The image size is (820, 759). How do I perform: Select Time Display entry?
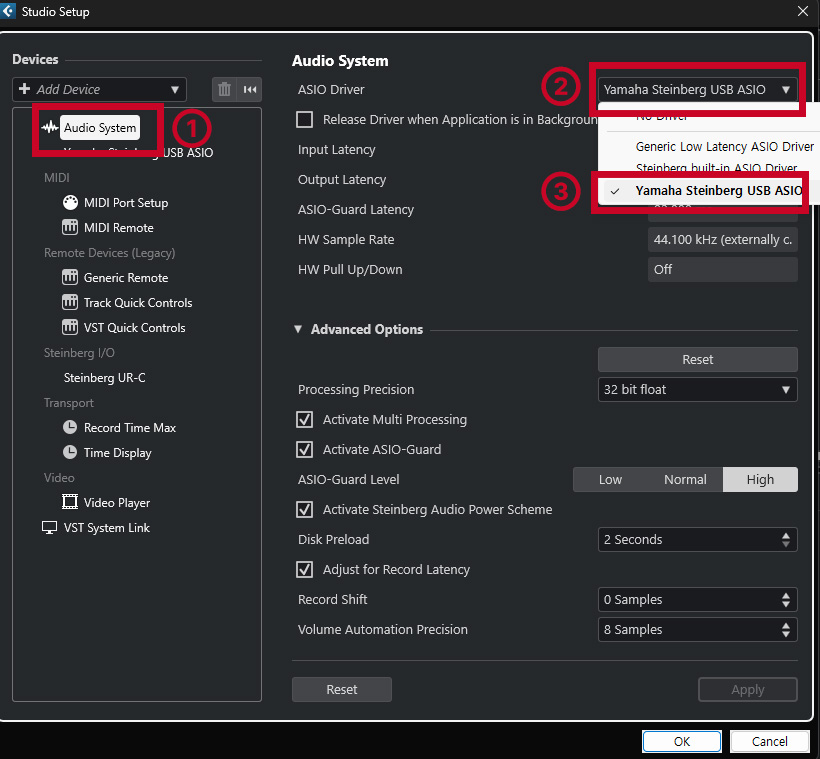[x=118, y=452]
